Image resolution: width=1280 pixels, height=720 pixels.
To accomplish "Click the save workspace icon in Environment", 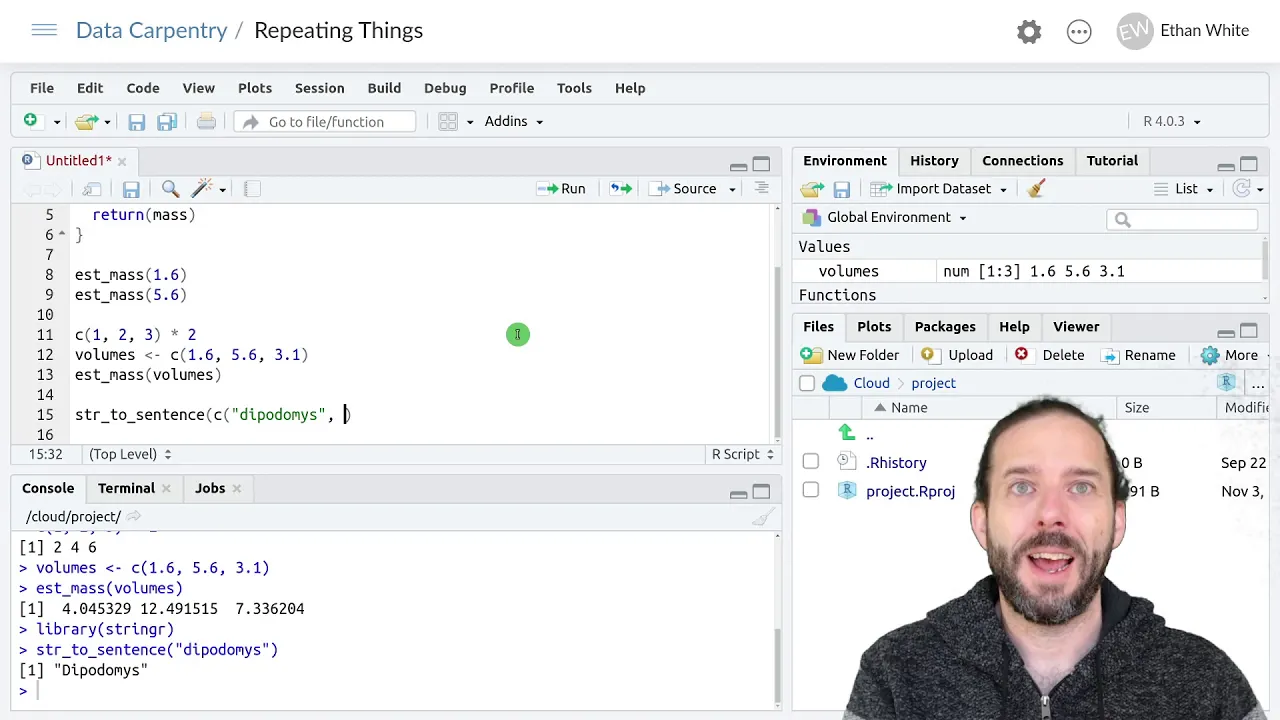I will tap(842, 189).
